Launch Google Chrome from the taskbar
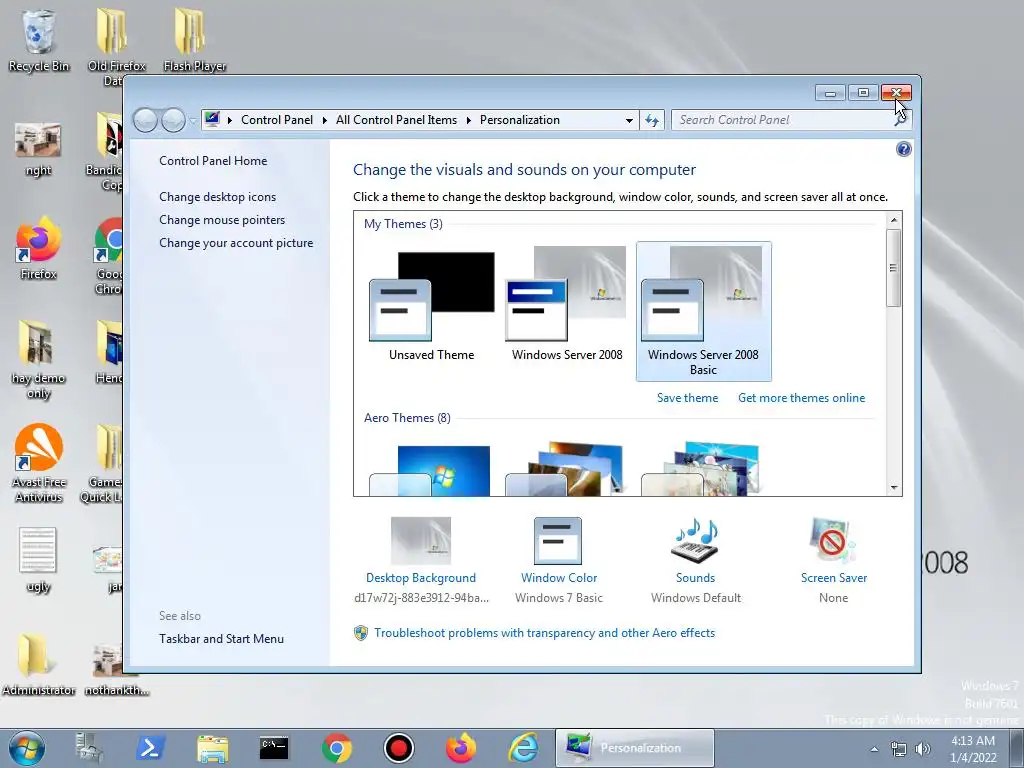Viewport: 1024px width, 768px height. 336,748
